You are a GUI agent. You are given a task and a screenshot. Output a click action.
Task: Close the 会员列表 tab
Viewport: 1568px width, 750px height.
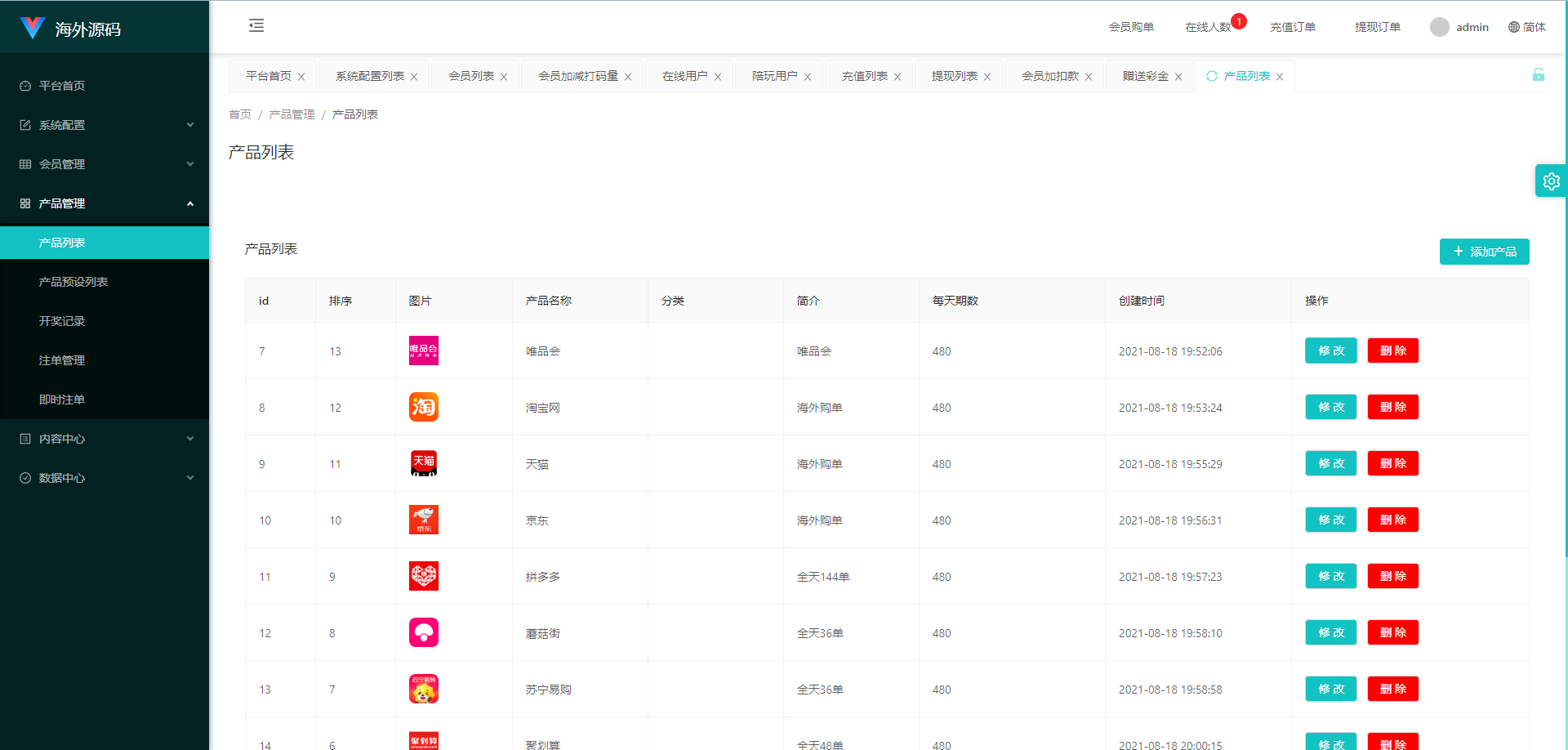[504, 77]
